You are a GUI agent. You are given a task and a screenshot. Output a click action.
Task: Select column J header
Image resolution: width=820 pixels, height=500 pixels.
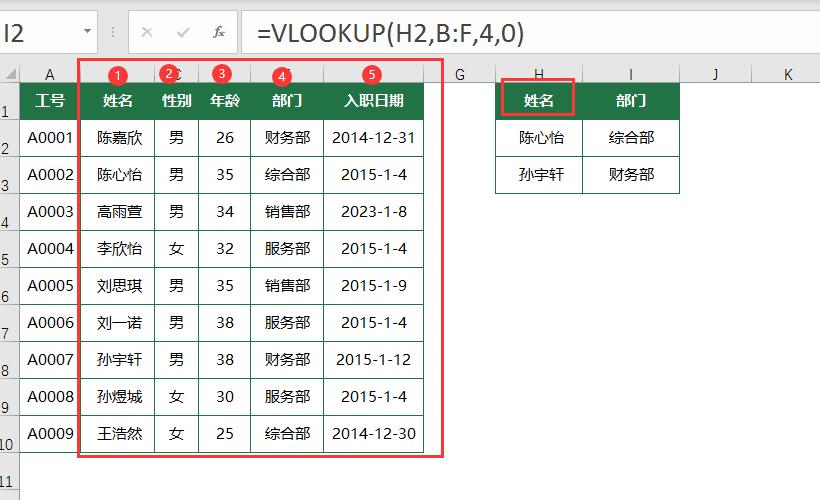[x=715, y=74]
